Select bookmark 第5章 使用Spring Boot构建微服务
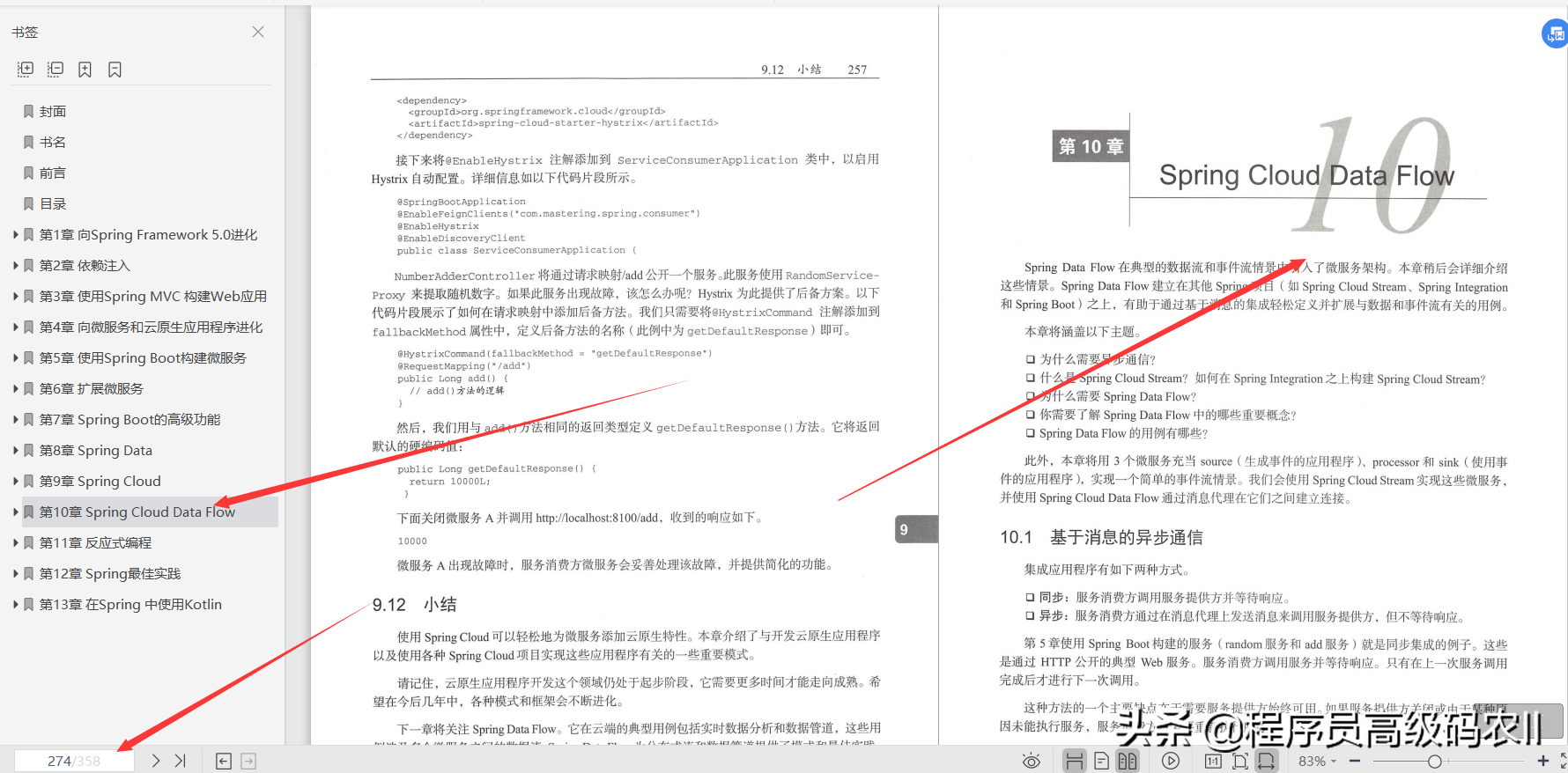 click(143, 357)
